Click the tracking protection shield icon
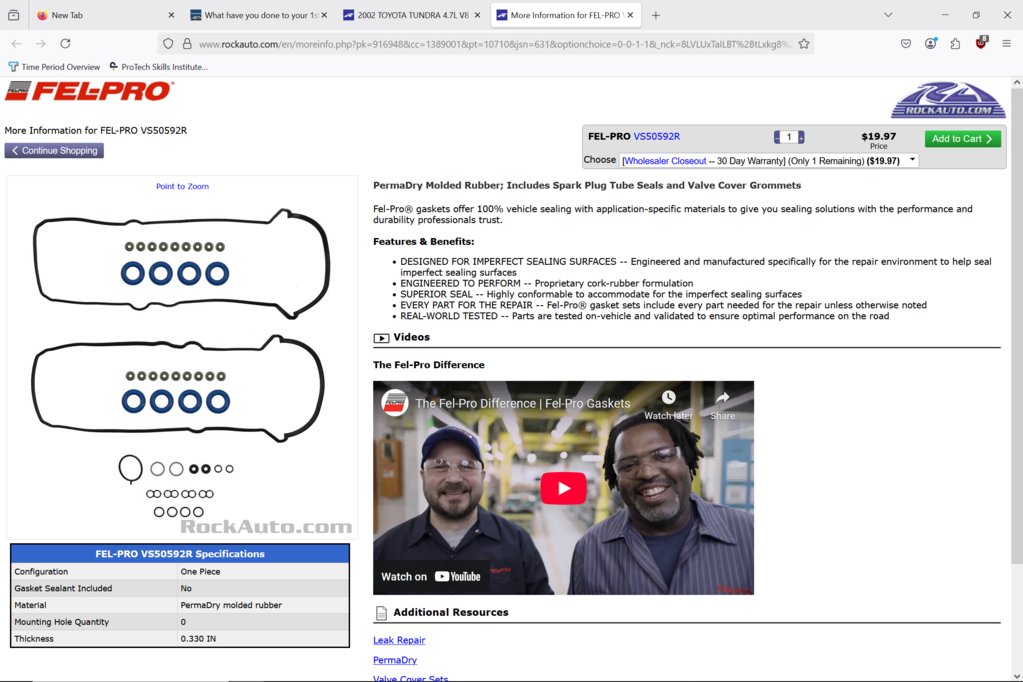1023x682 pixels. [x=168, y=44]
